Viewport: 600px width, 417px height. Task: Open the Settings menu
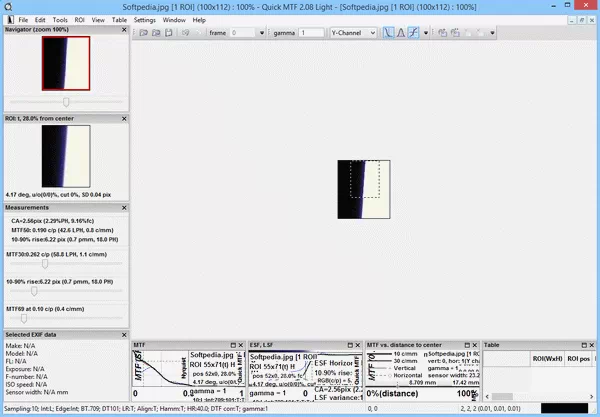tap(145, 20)
